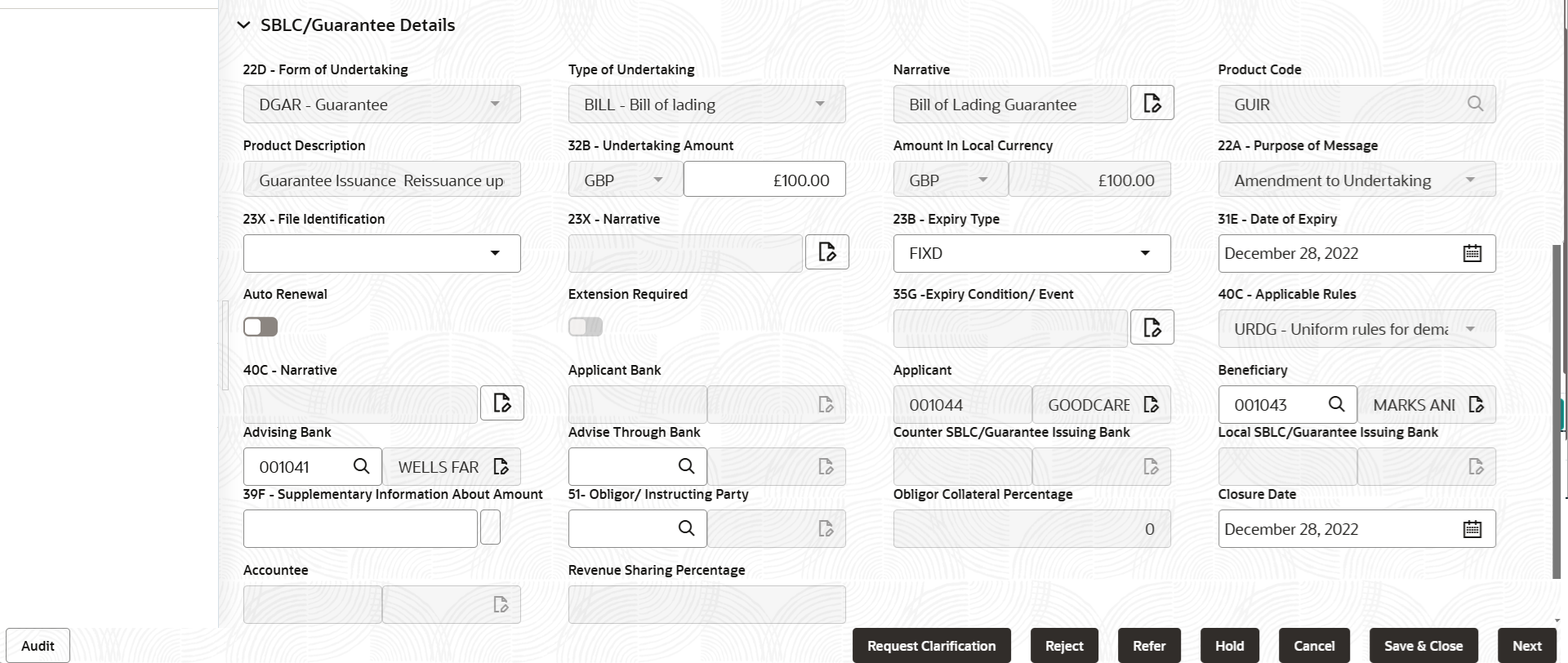Viewport: 1568px width, 663px height.
Task: Click the Product Code search magnifier
Action: coord(1475,104)
